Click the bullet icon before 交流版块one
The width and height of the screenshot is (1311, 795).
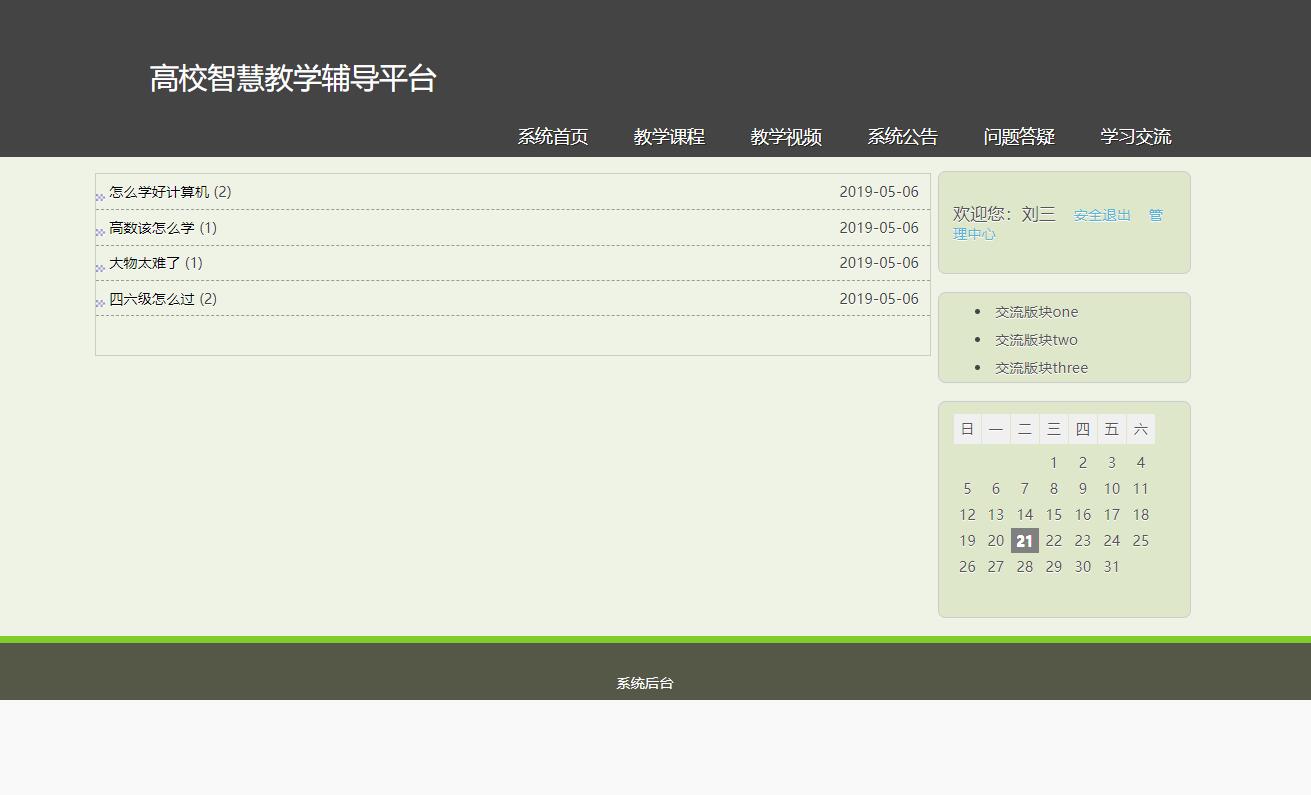pos(977,312)
